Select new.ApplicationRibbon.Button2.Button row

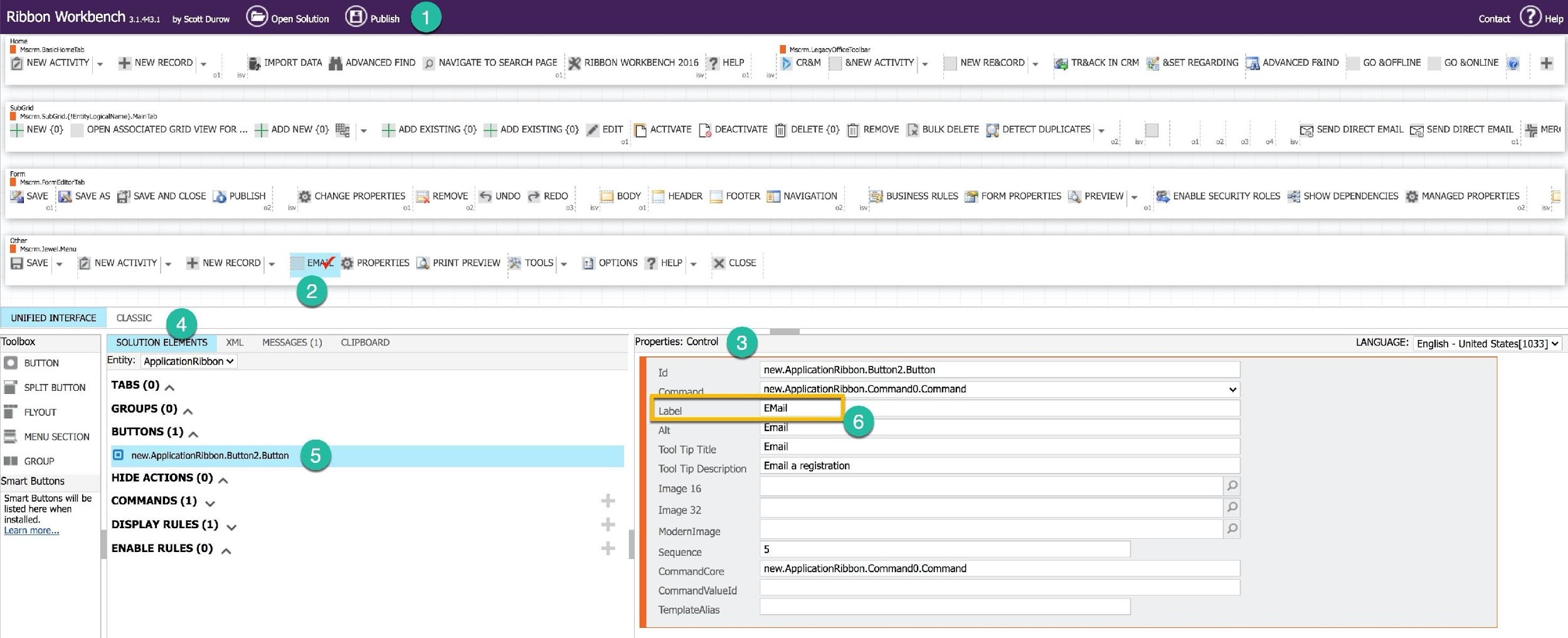point(368,456)
